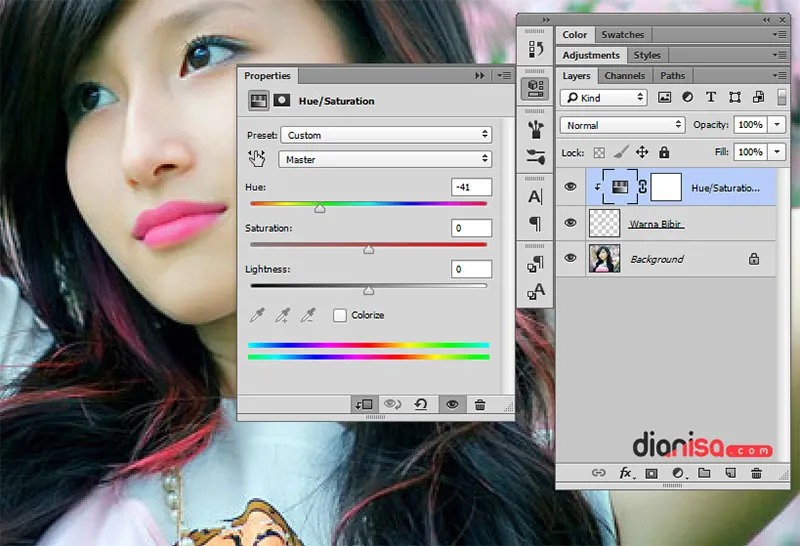800x546 pixels.
Task: Toggle lock transparent pixels
Action: click(x=599, y=153)
